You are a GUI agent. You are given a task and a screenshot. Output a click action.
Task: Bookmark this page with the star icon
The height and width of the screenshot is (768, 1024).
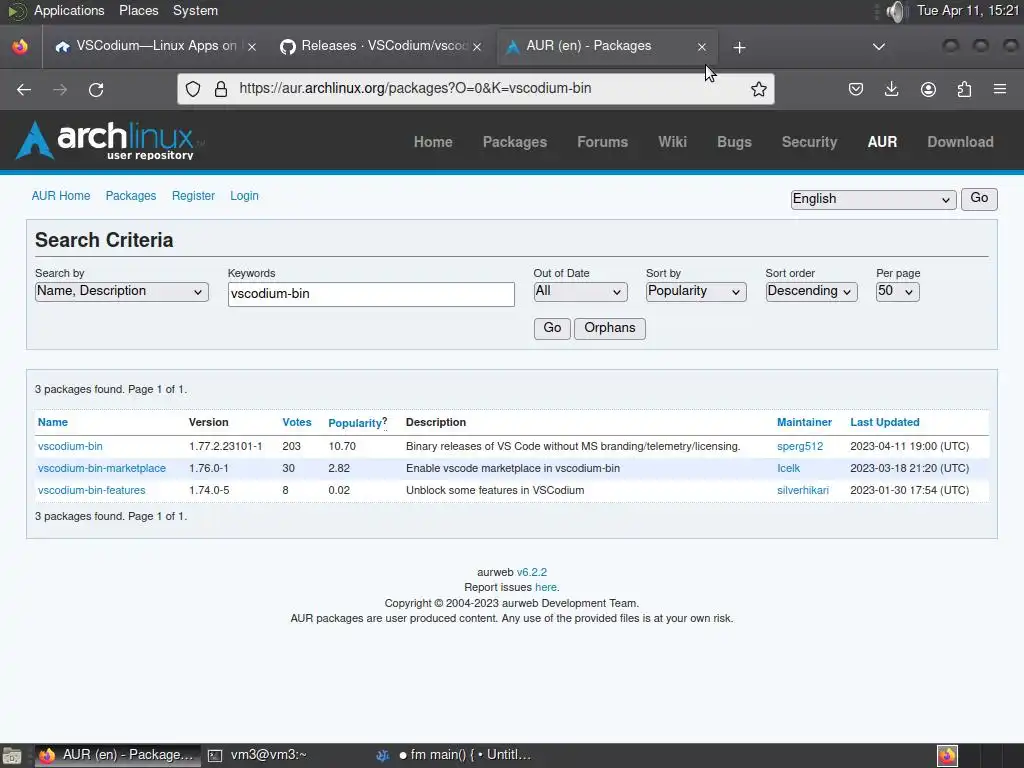(758, 89)
